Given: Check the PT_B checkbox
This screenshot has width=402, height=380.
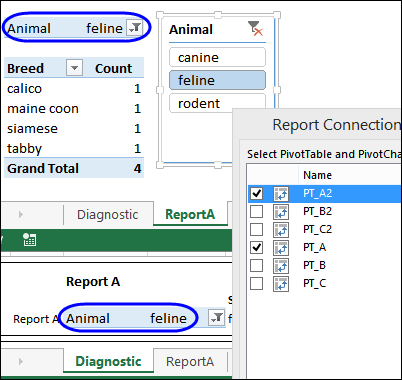Looking at the screenshot, I should pos(256,266).
